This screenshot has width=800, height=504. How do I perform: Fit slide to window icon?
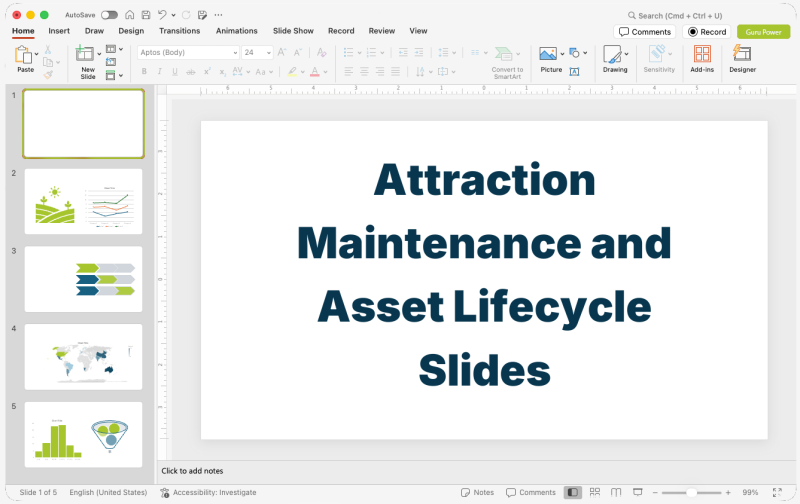click(777, 492)
